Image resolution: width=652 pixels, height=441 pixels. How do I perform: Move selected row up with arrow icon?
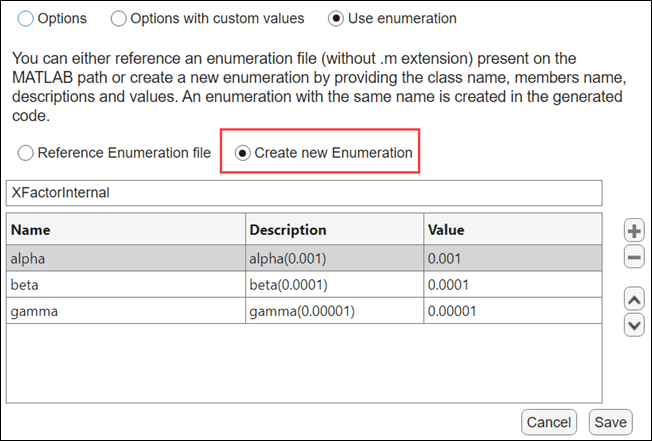pos(633,298)
